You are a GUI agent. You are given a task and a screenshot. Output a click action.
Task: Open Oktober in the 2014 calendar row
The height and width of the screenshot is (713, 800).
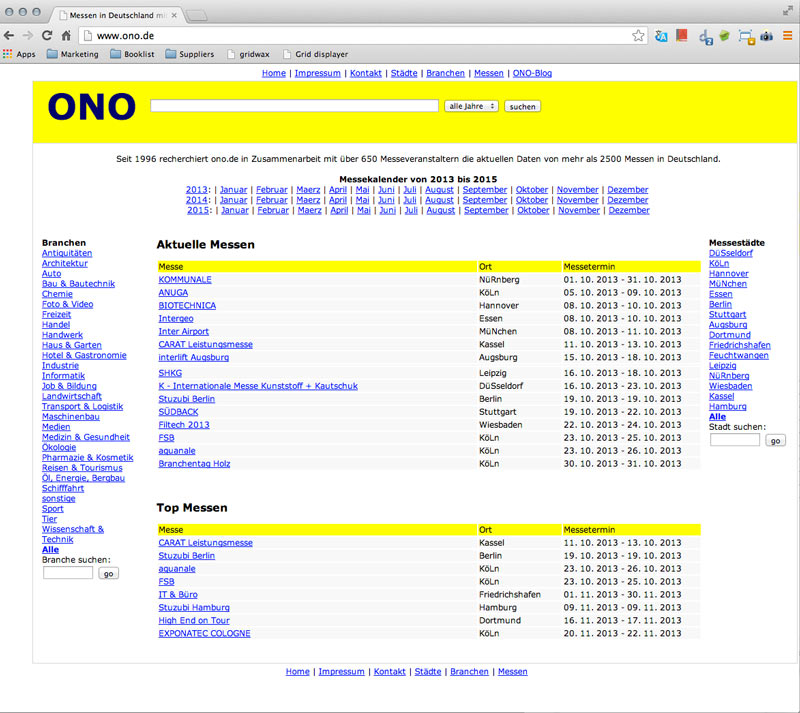point(532,200)
